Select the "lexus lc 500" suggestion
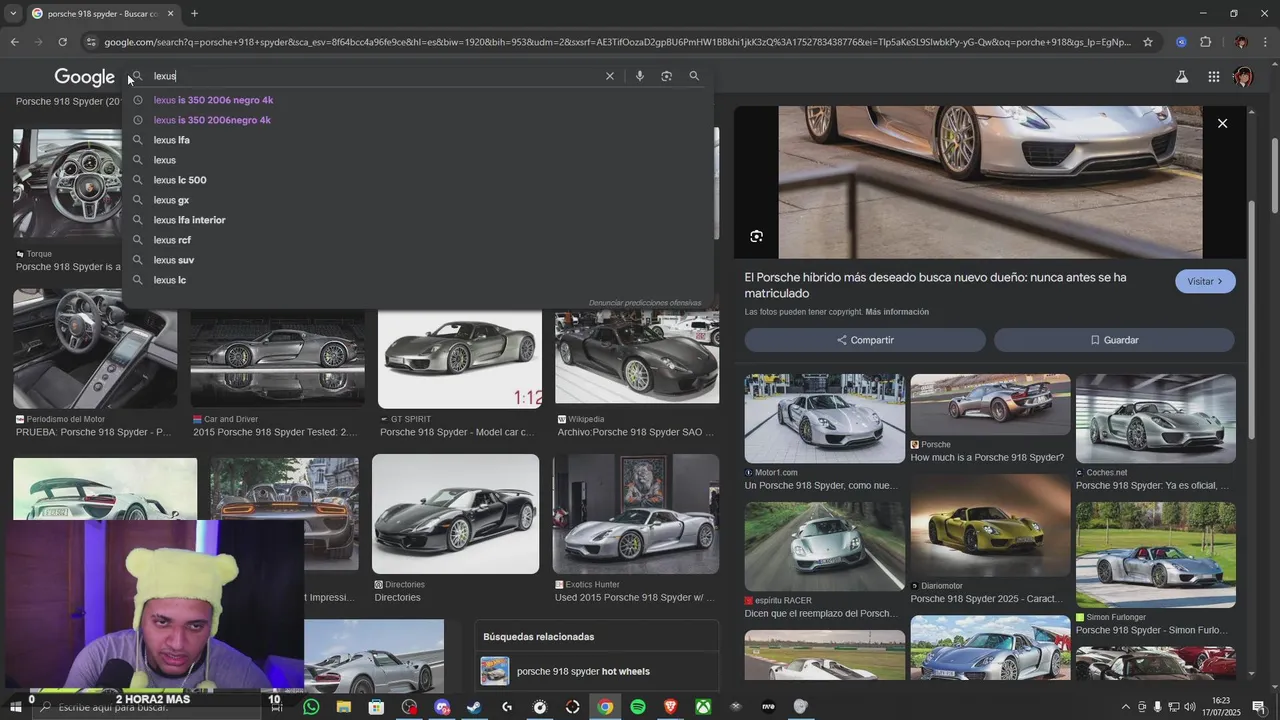Viewport: 1280px width, 720px height. click(x=180, y=180)
